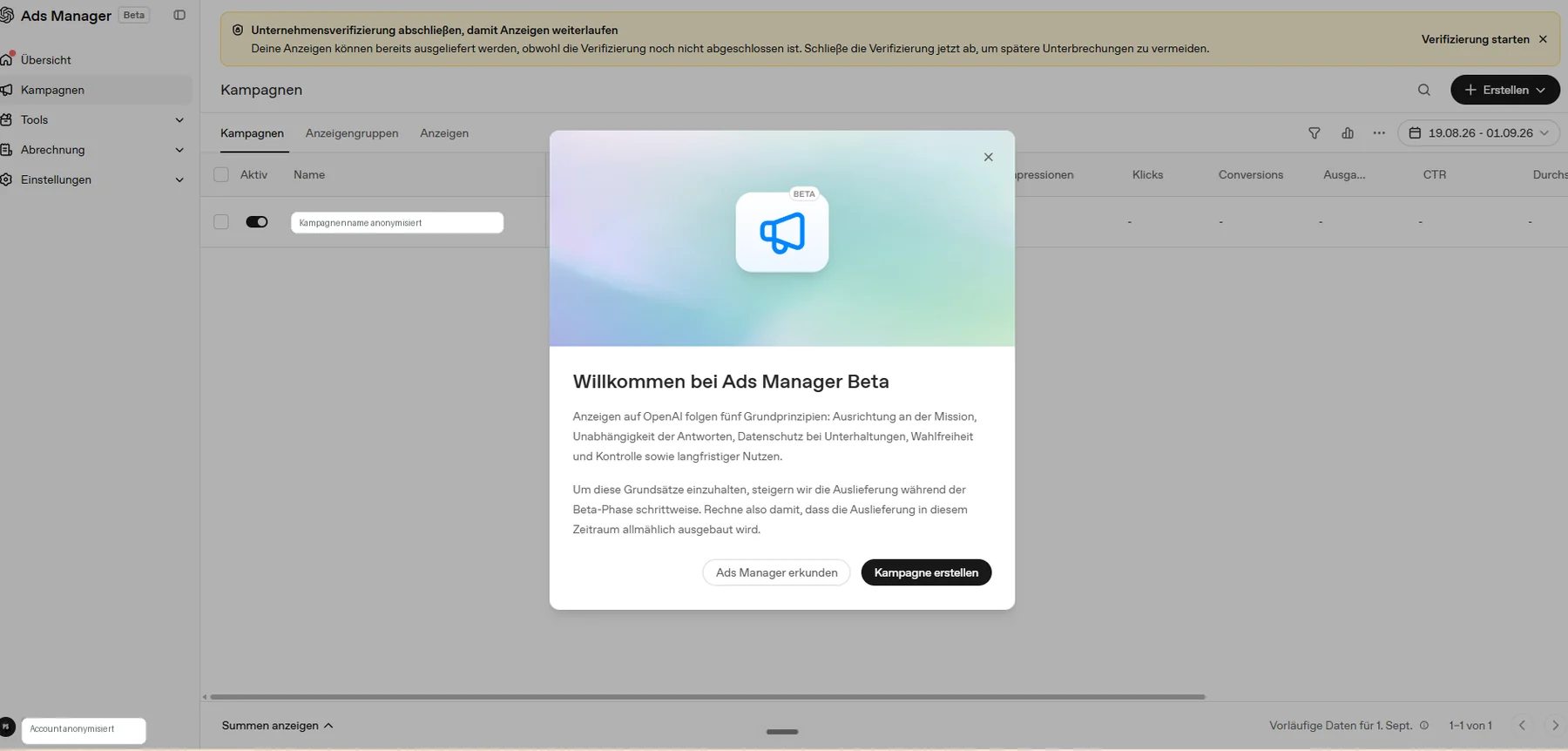Expand the Abrechnung sidebar section
This screenshot has height=751, width=1568.
[x=179, y=150]
